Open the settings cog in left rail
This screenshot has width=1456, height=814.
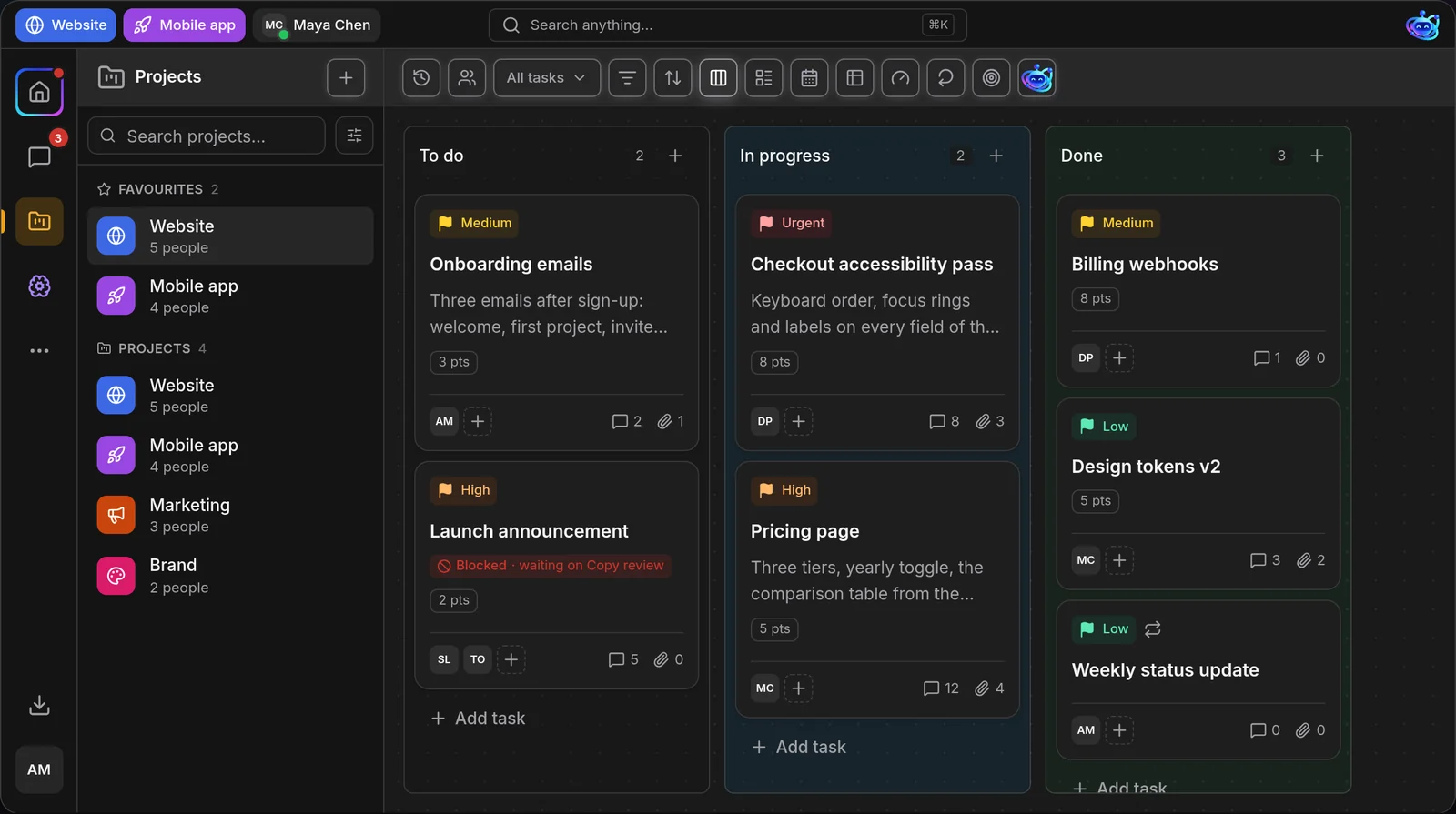pyautogui.click(x=39, y=286)
